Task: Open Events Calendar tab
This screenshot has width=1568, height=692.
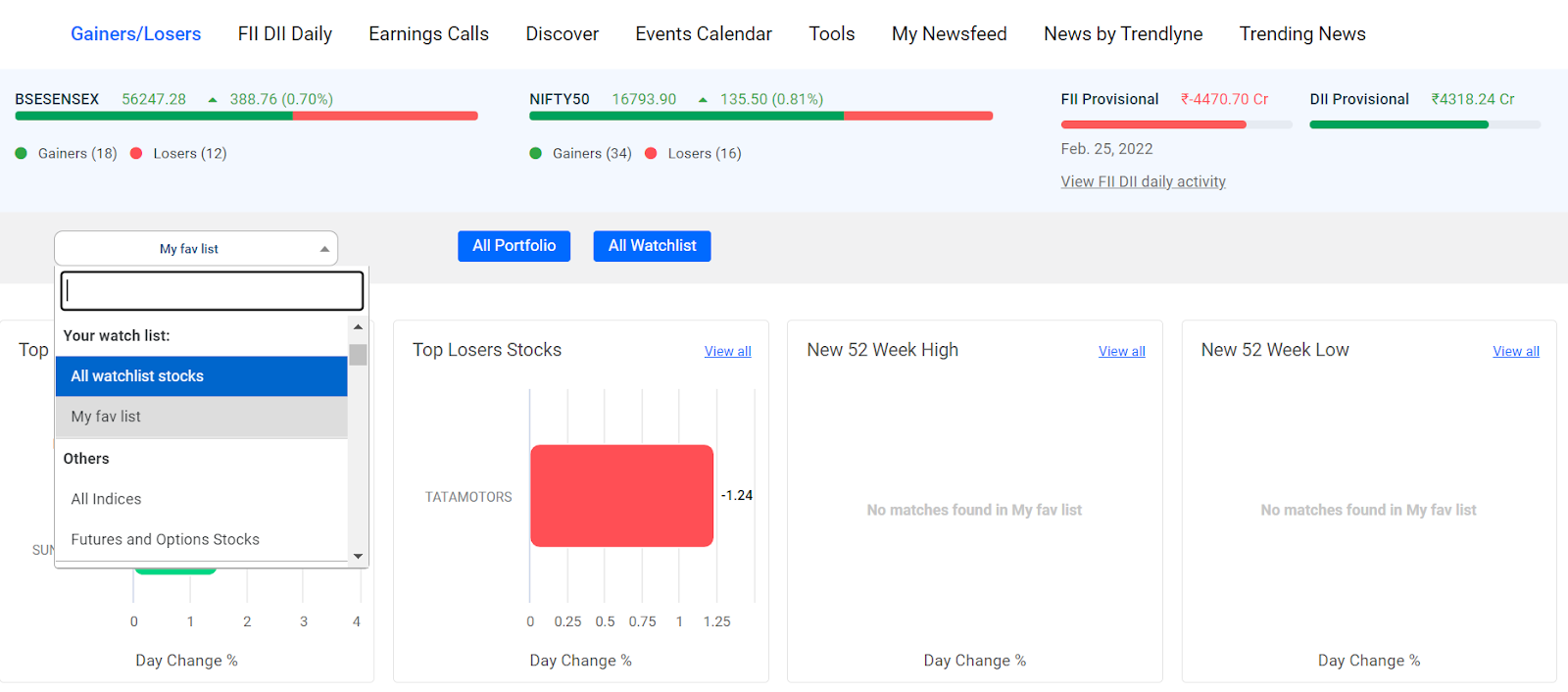Action: click(x=704, y=34)
